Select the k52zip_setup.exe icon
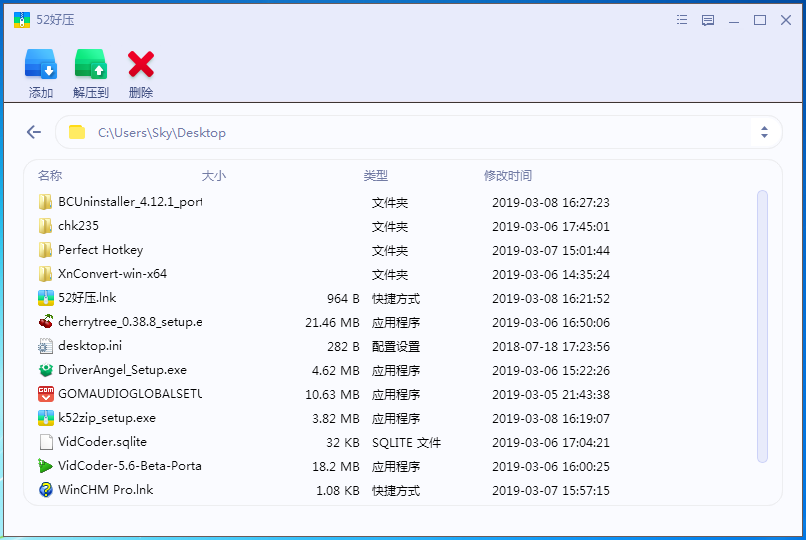 click(45, 418)
